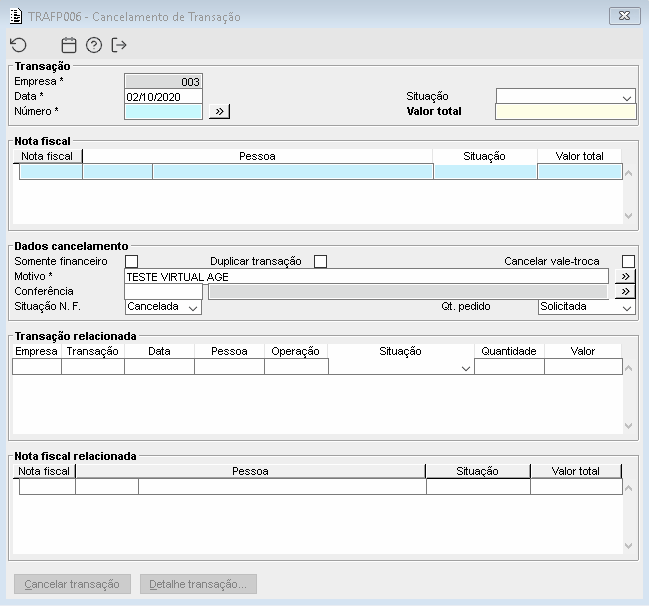The width and height of the screenshot is (649, 606).
Task: Click scroll down arrow in Nota fiscal grid
Action: 628,215
